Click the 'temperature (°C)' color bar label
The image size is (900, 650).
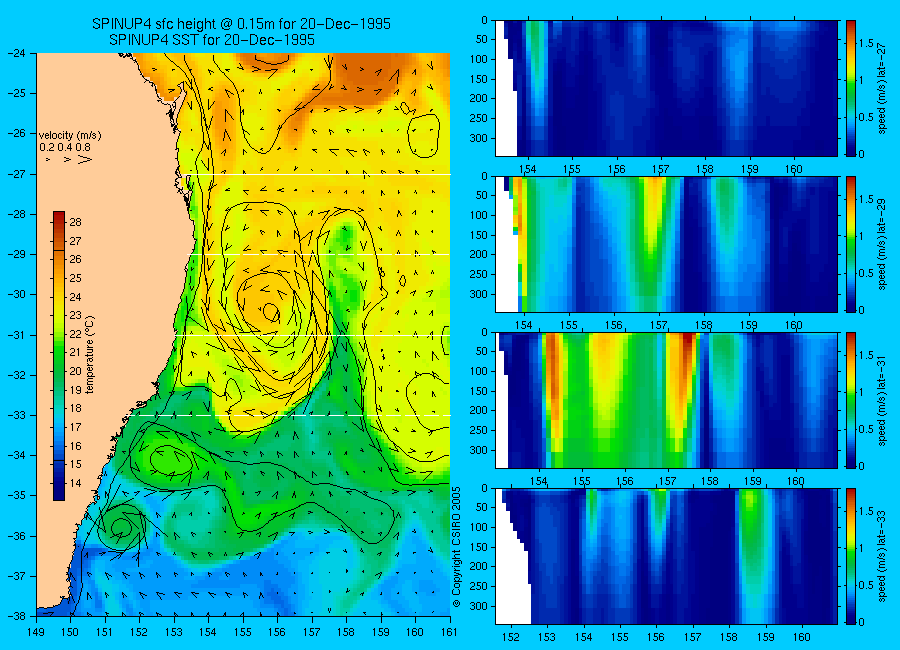tap(90, 355)
